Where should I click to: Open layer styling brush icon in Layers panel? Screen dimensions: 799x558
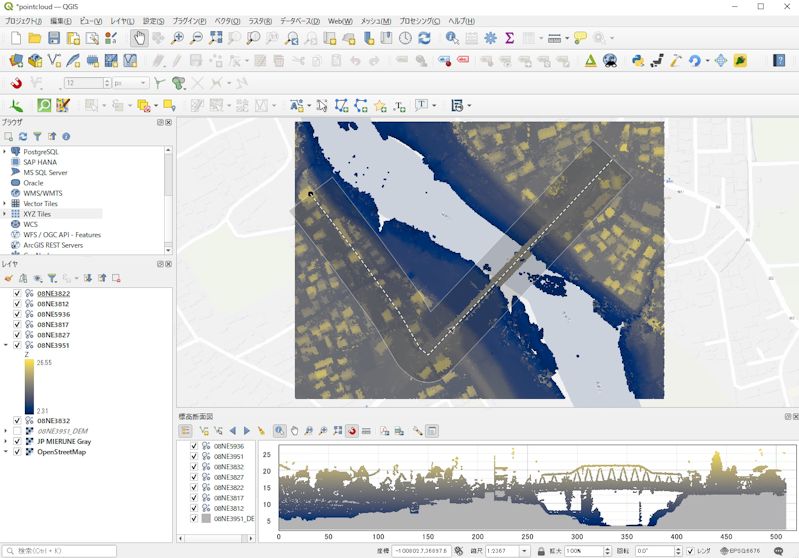(8, 278)
